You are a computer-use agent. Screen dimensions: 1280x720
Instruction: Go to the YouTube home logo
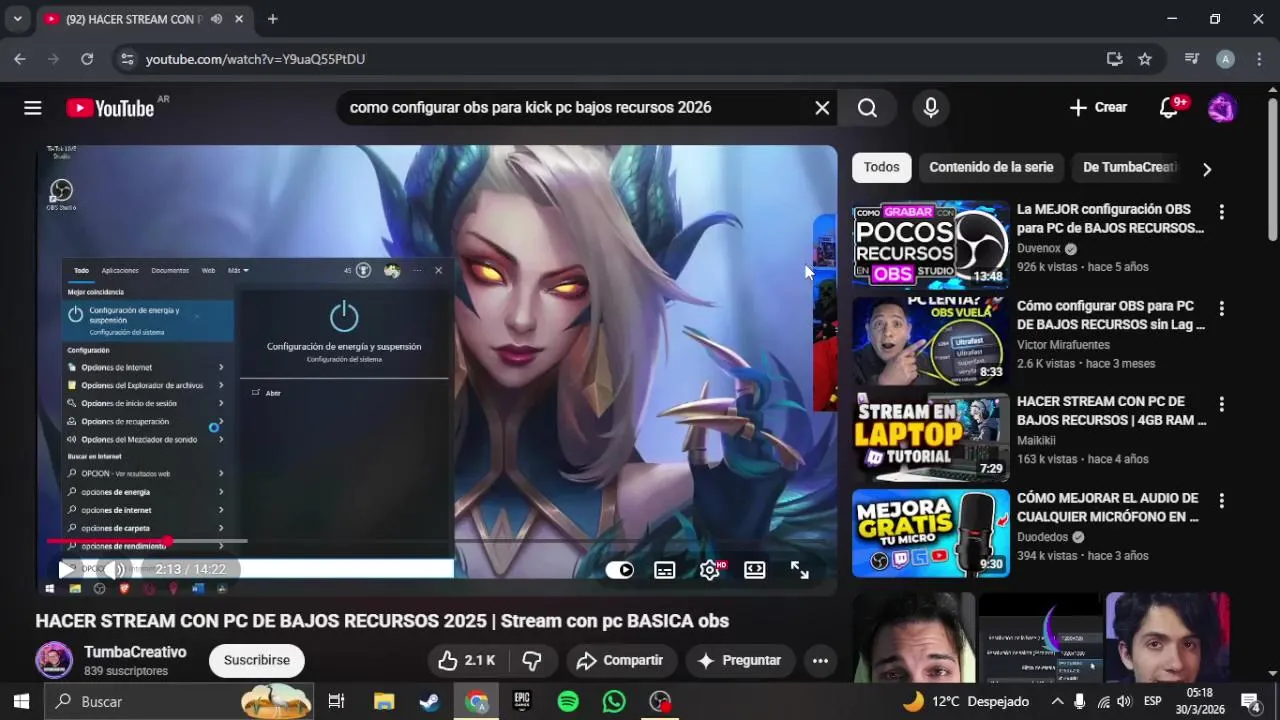[110, 108]
